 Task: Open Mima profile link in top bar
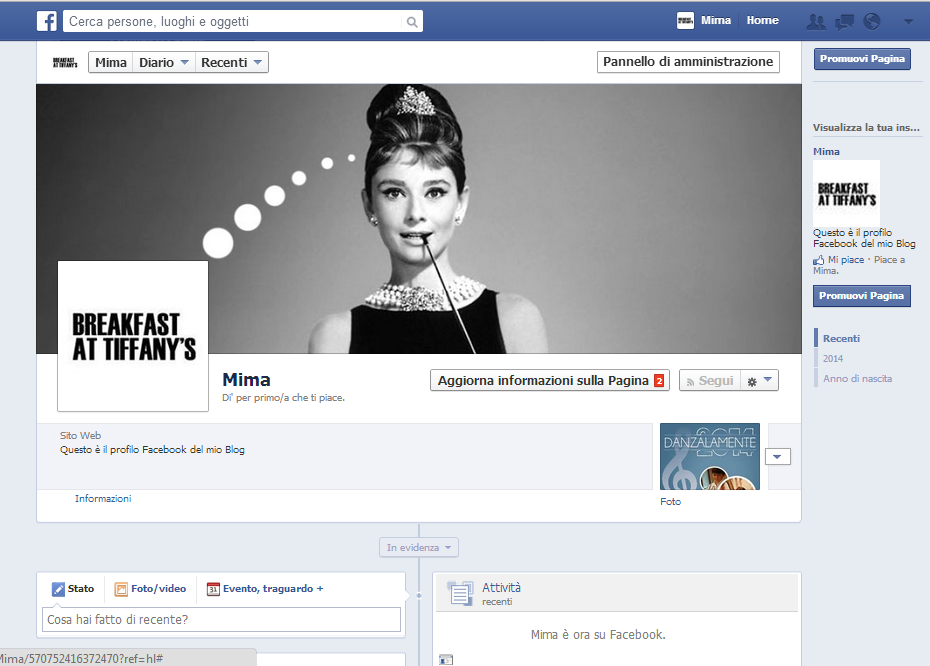(x=716, y=20)
